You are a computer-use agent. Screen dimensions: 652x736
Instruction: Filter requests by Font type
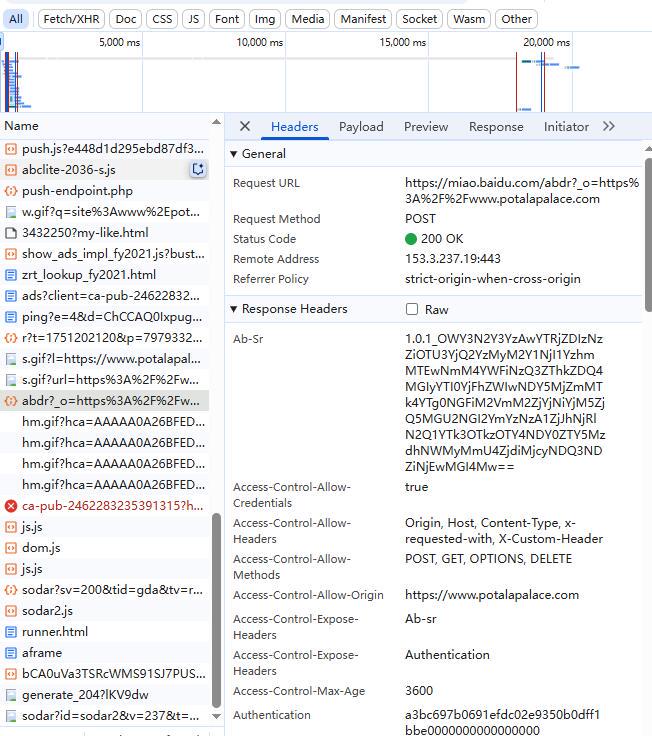tap(227, 19)
